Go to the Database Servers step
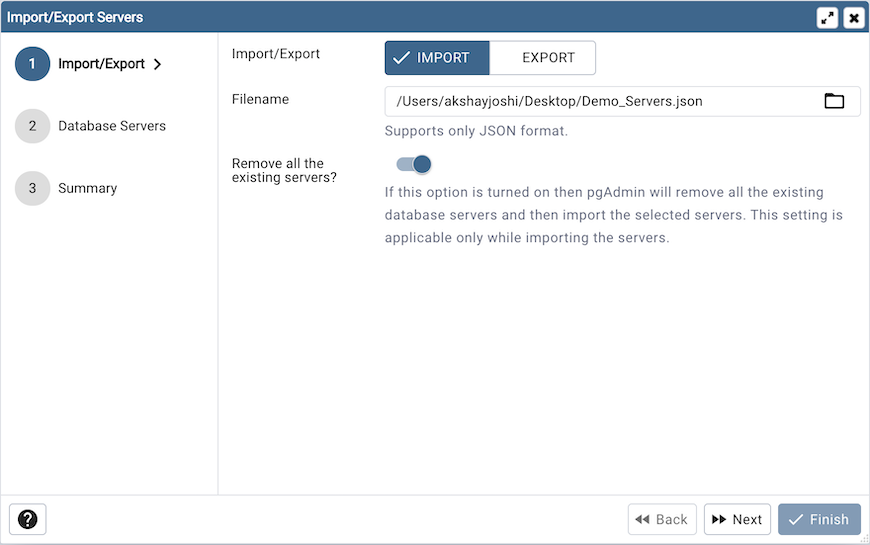Image resolution: width=870 pixels, height=545 pixels. coord(112,126)
